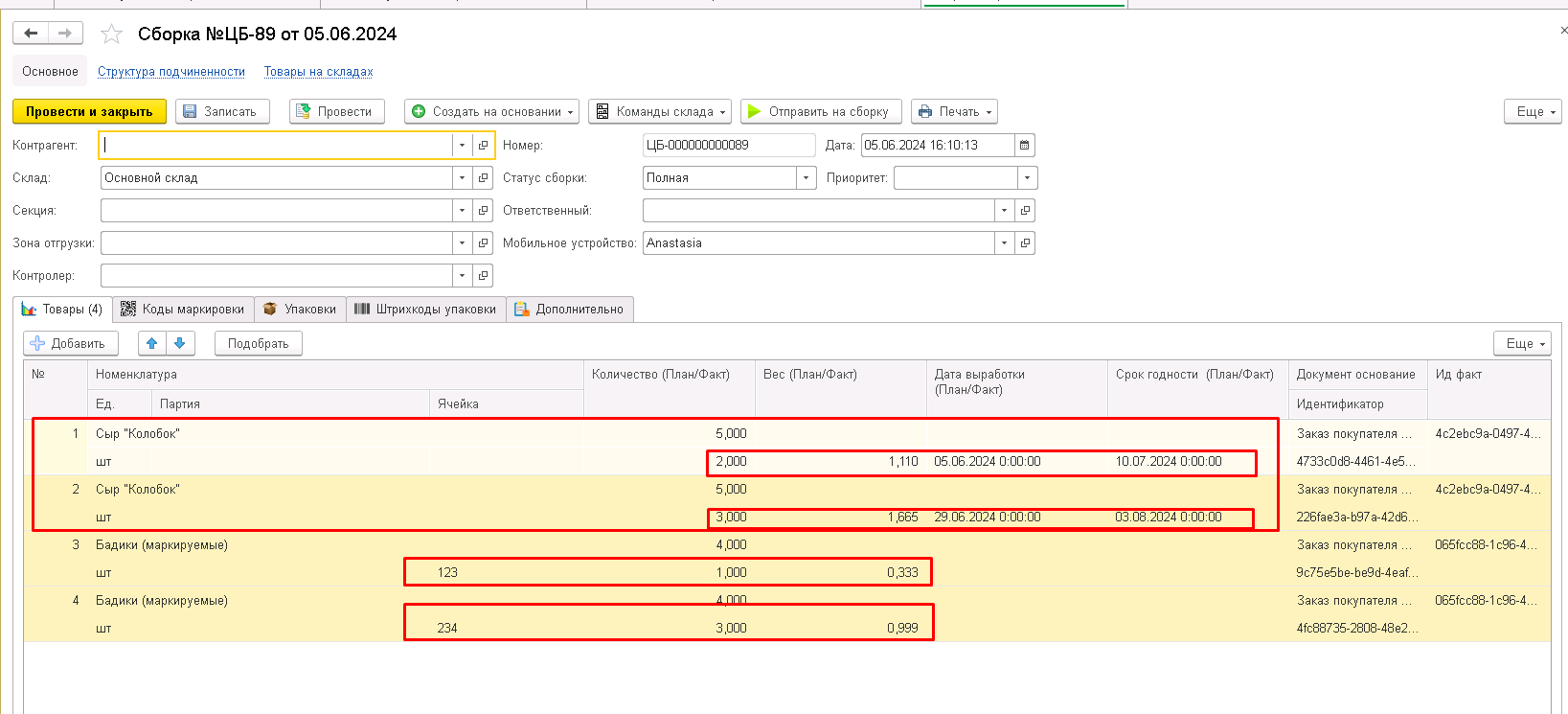
Task: Click the Номер field ЦБ-000000000089
Action: coord(729,146)
